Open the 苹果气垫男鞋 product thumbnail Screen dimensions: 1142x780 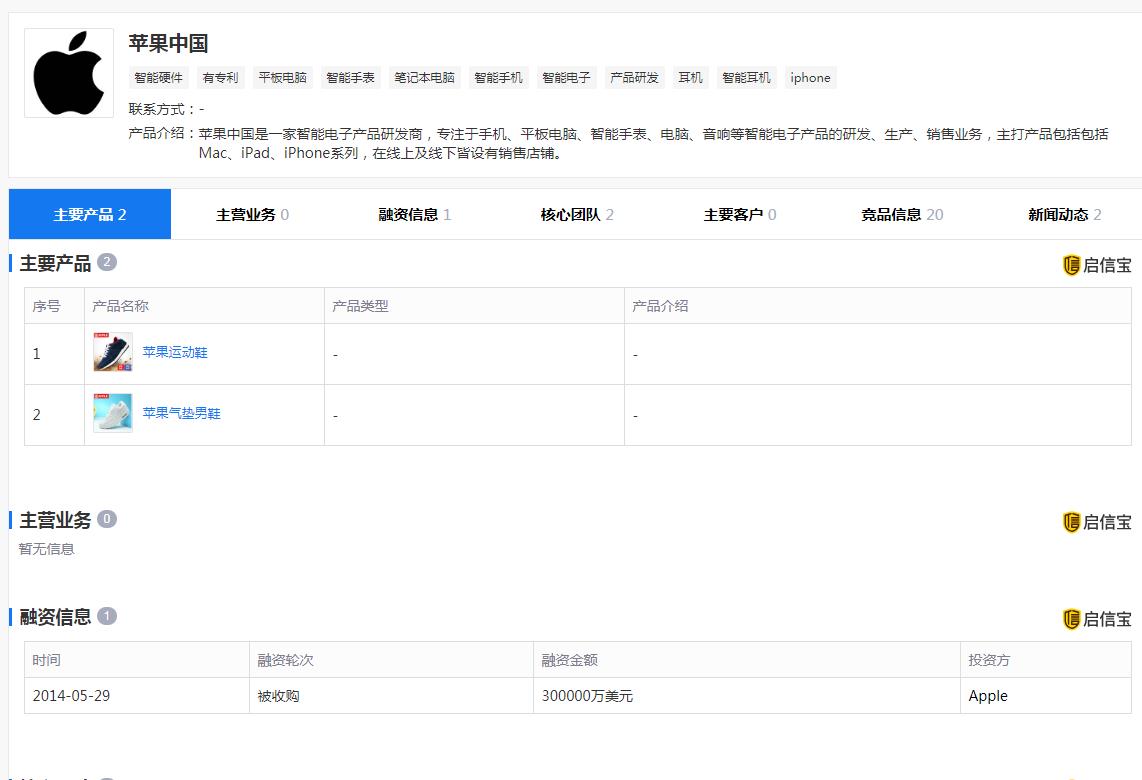click(x=113, y=414)
